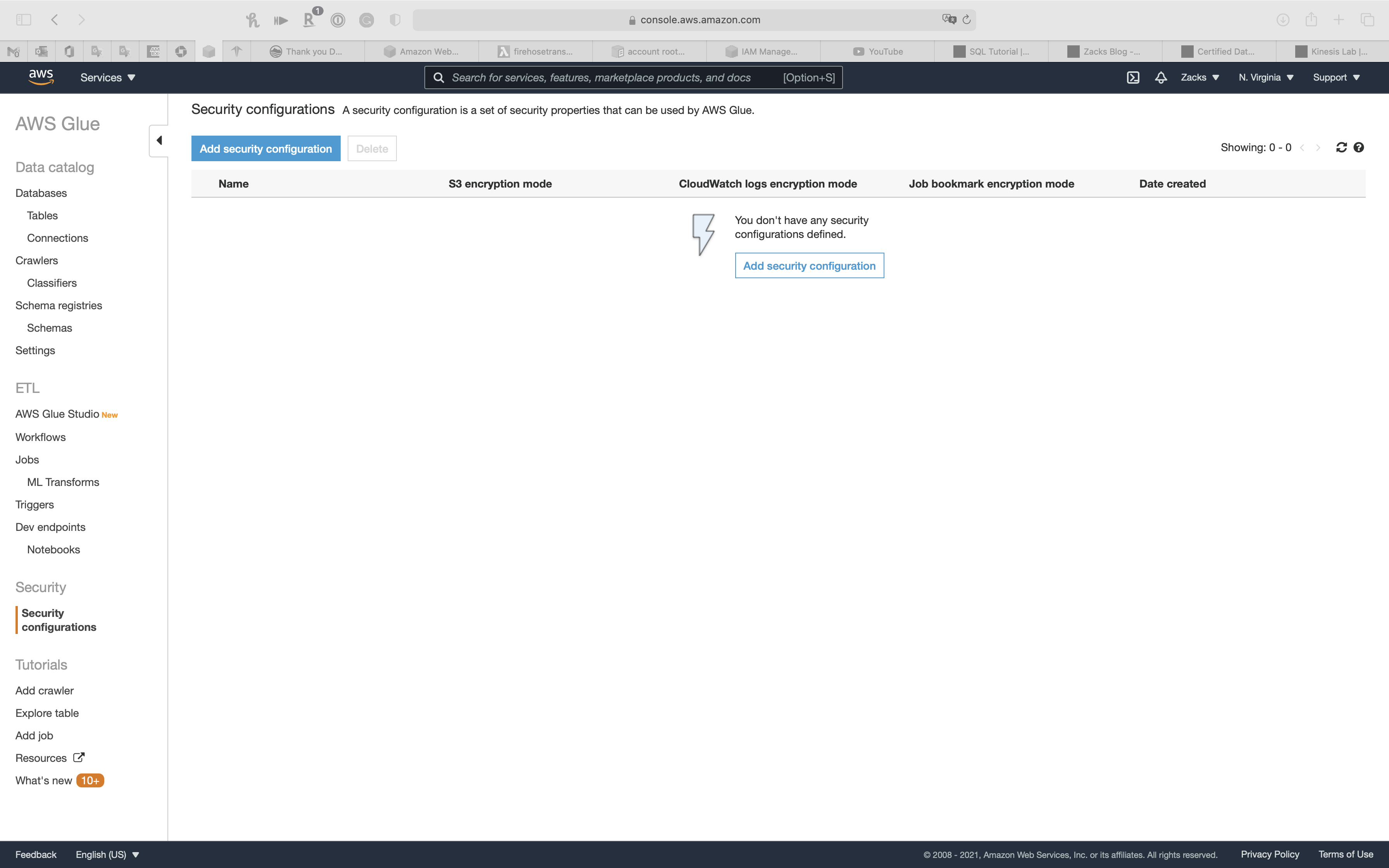The image size is (1389, 868).
Task: Refresh the security configurations list
Action: [1341, 148]
